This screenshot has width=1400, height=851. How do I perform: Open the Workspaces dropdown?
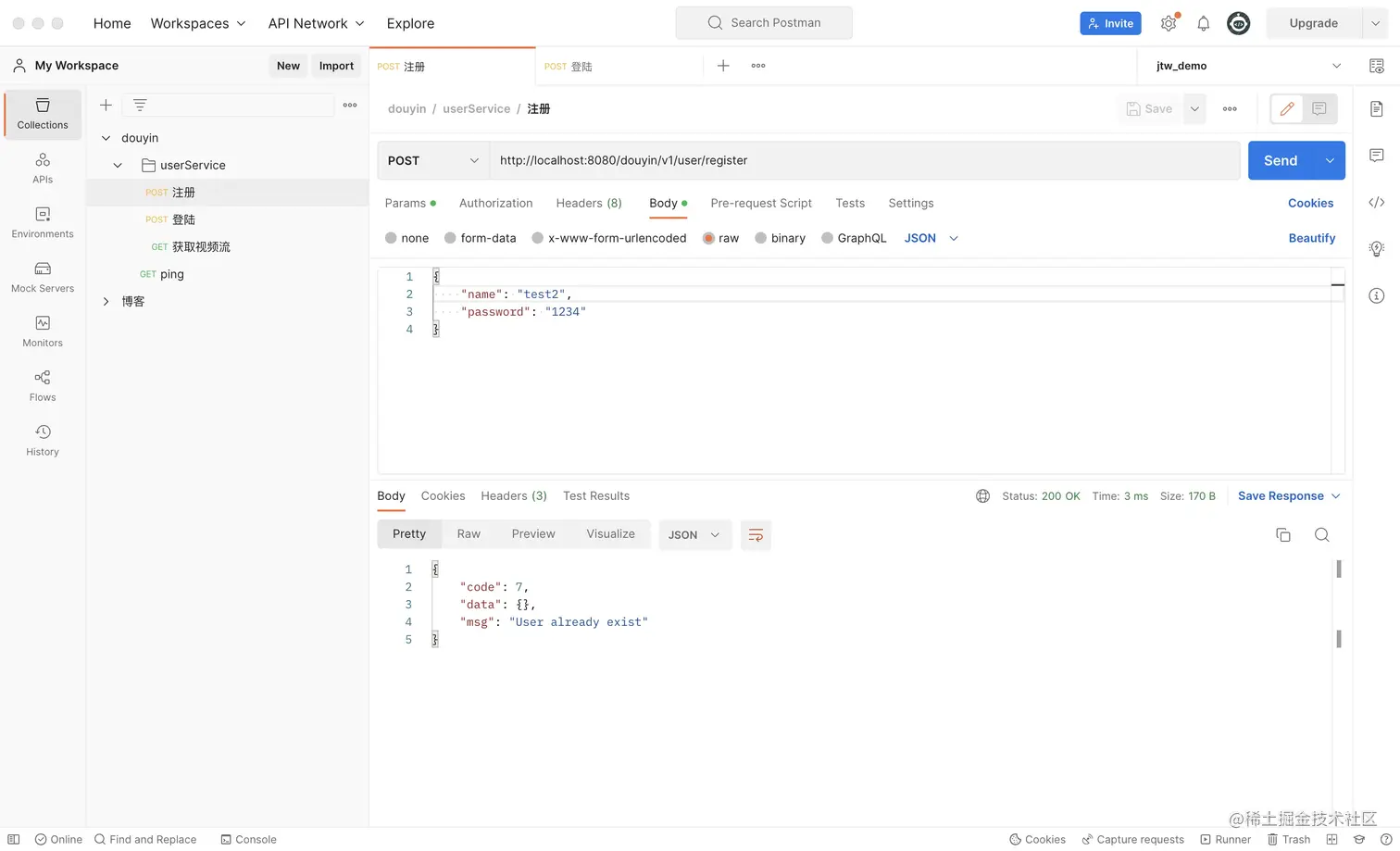198,23
